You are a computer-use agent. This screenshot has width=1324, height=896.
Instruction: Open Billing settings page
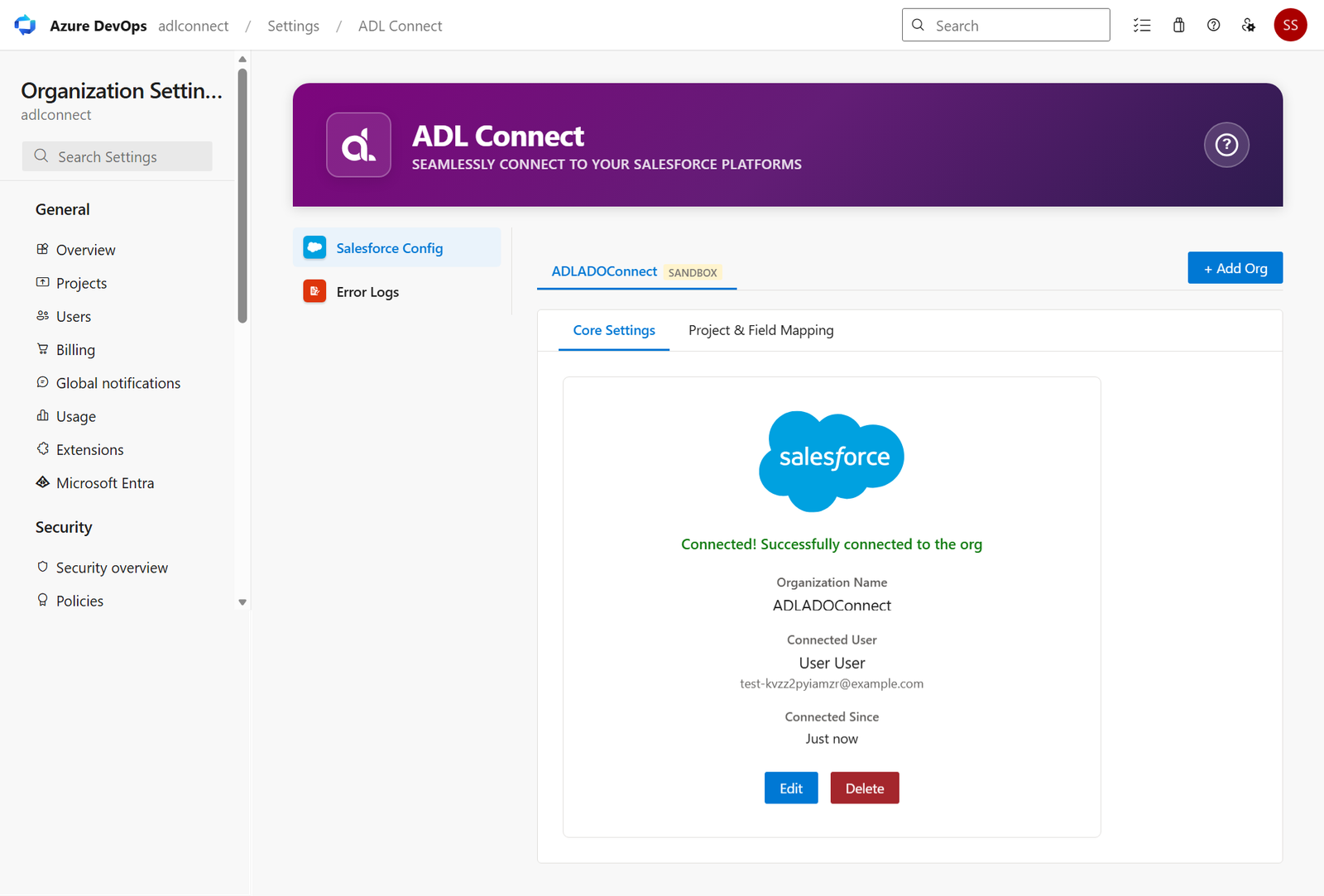(75, 349)
